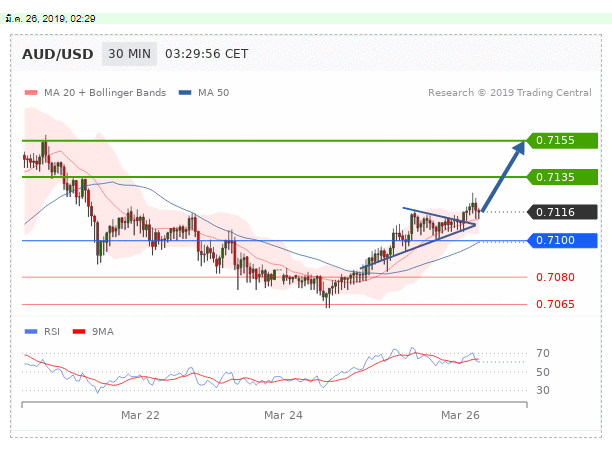612x450 pixels.
Task: Click the RSI 30 axis value
Action: click(x=543, y=390)
